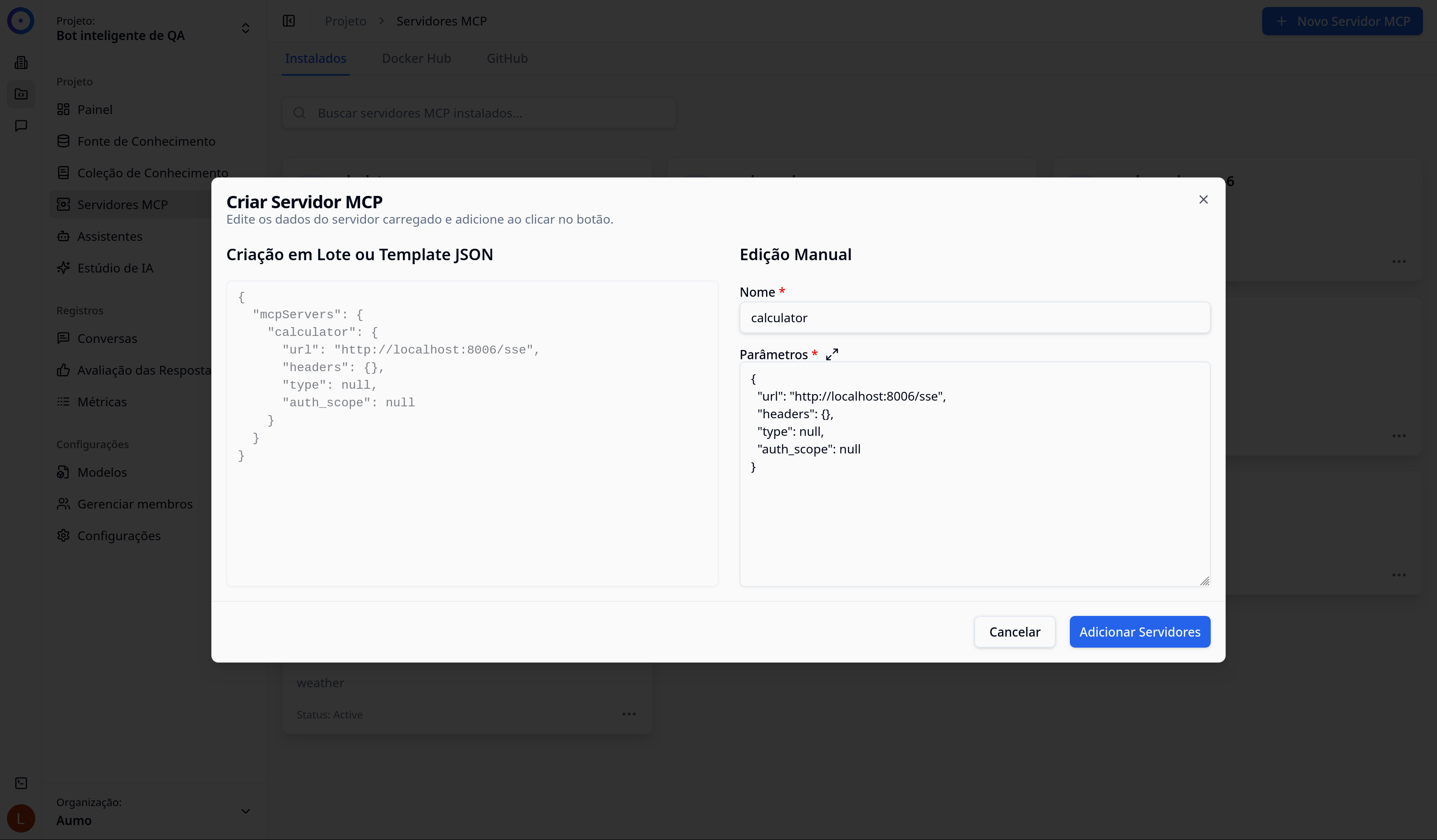Click the Cancelar button

pos(1014,632)
